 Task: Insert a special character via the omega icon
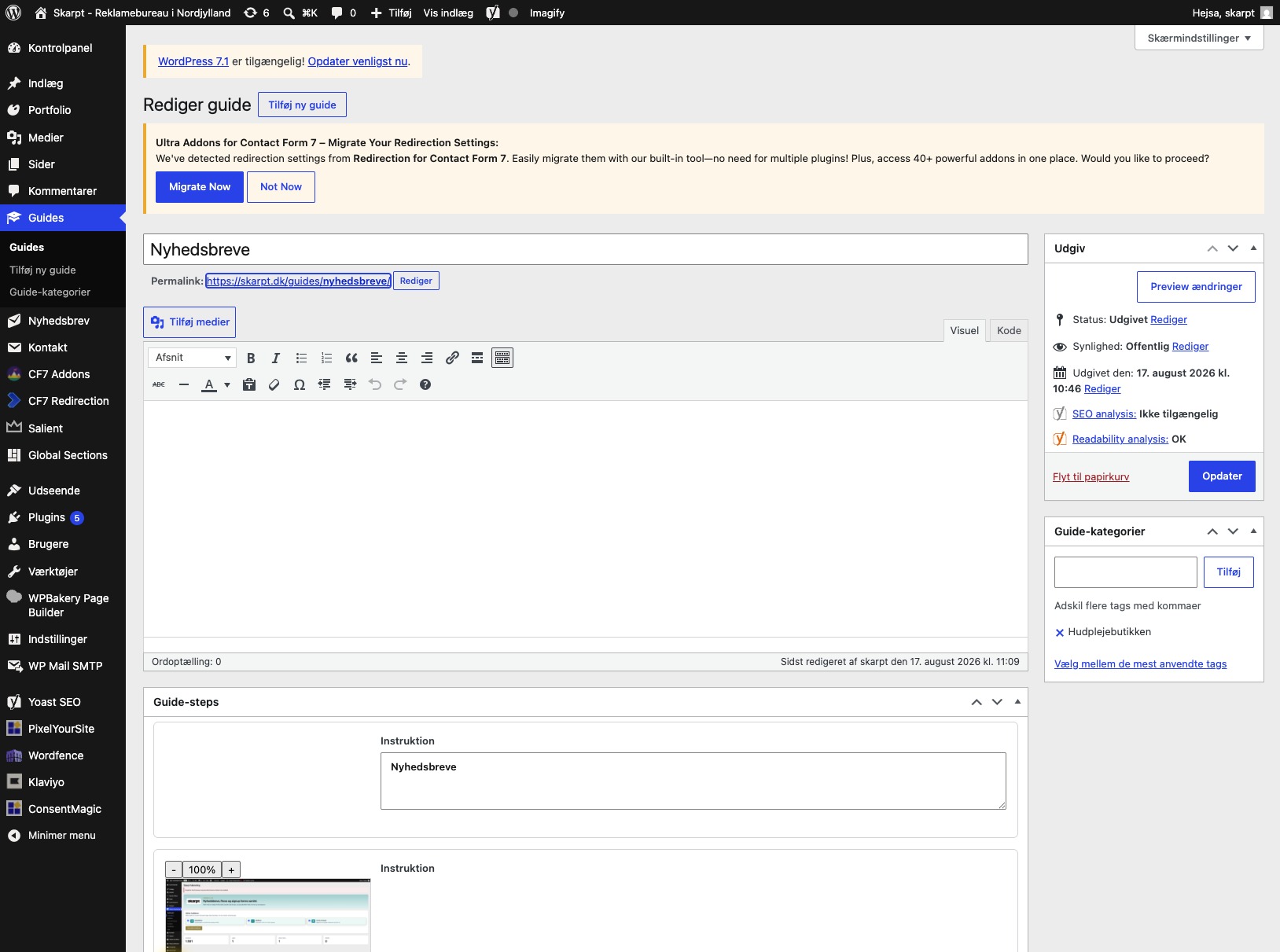point(300,384)
